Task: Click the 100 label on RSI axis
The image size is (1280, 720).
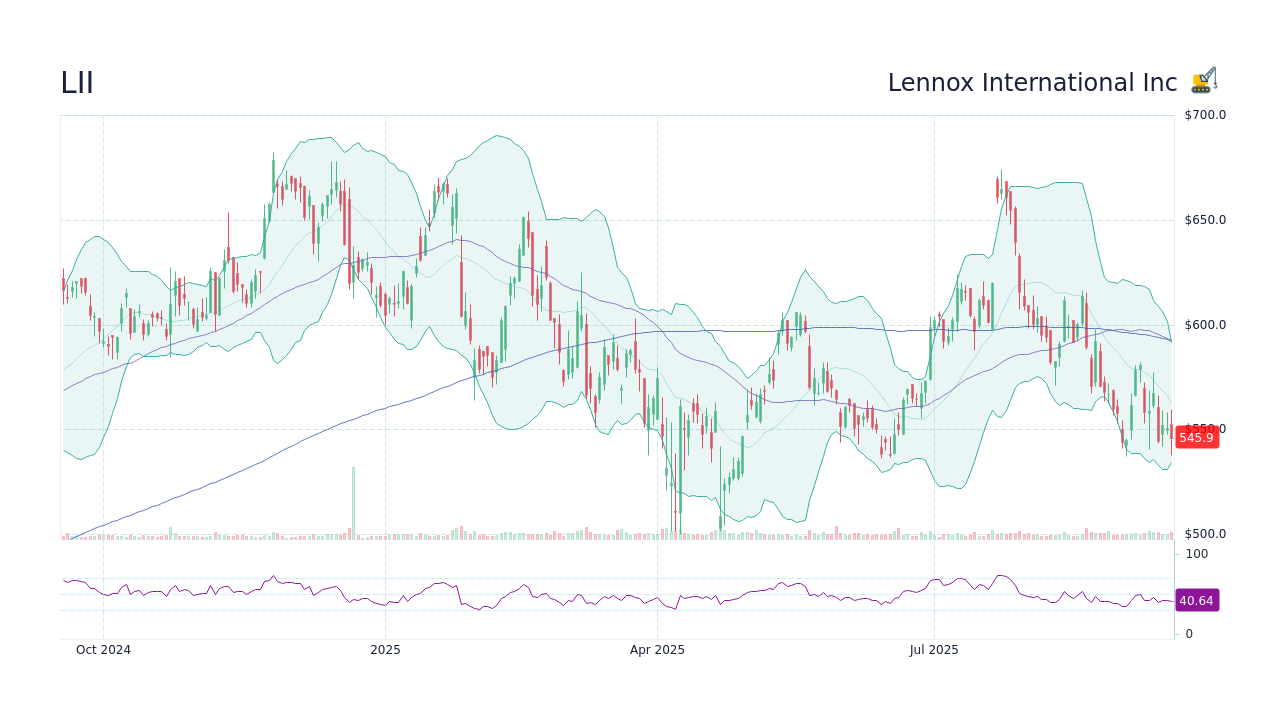Action: [1197, 554]
